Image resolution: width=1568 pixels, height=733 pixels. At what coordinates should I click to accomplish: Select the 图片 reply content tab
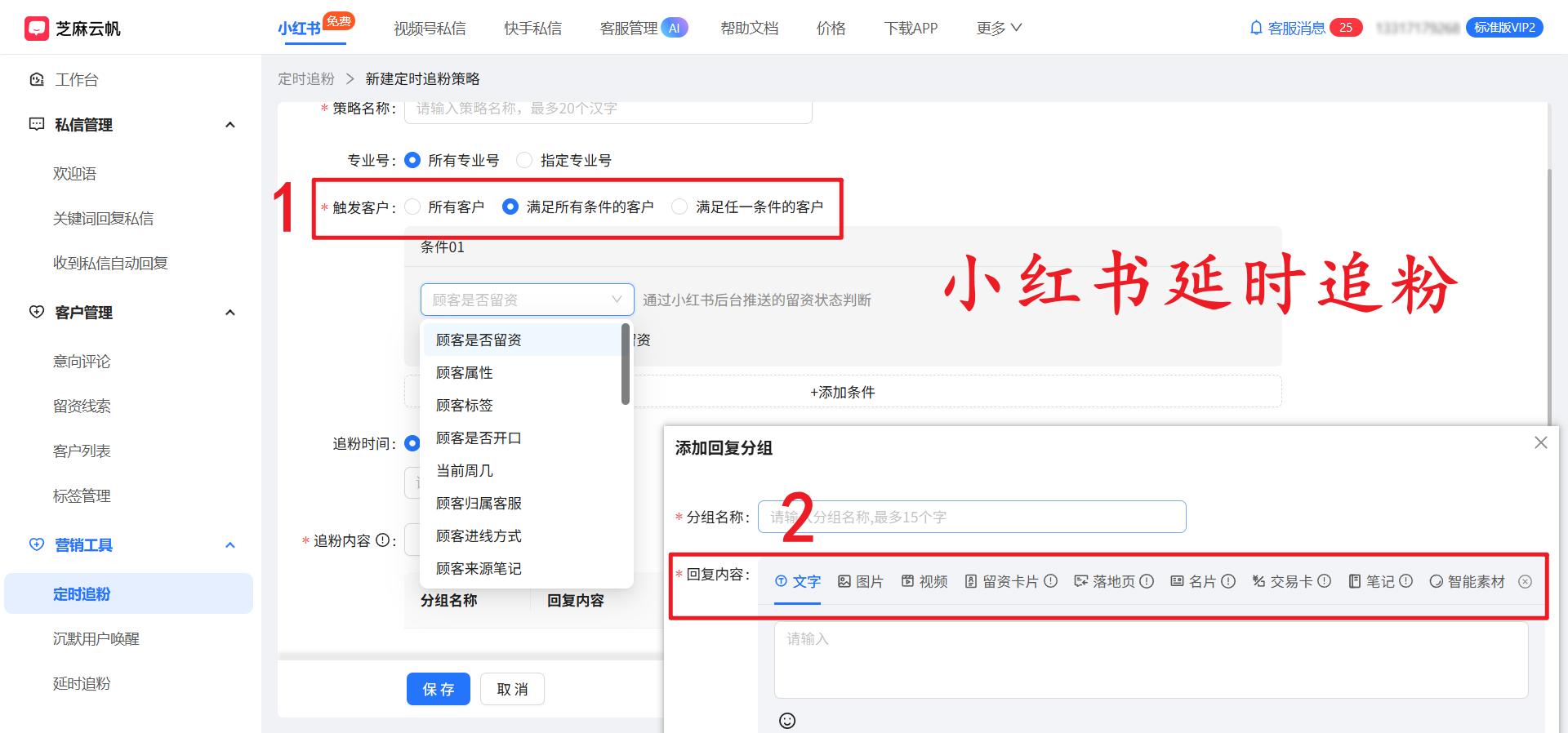pos(861,581)
